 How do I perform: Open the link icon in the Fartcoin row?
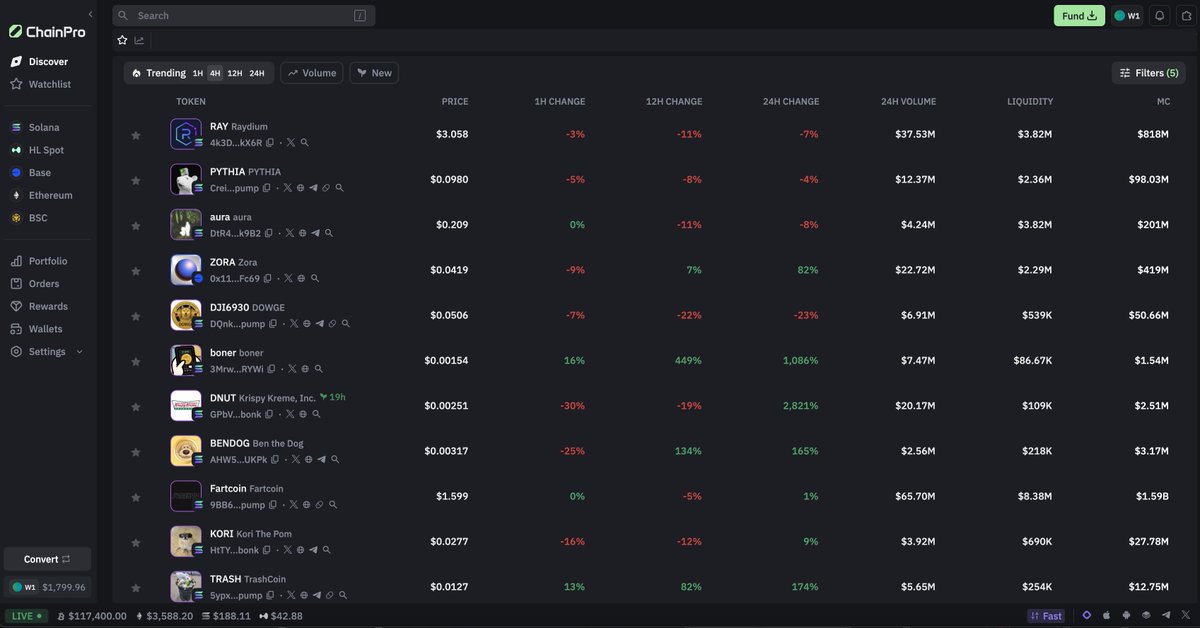pos(319,505)
